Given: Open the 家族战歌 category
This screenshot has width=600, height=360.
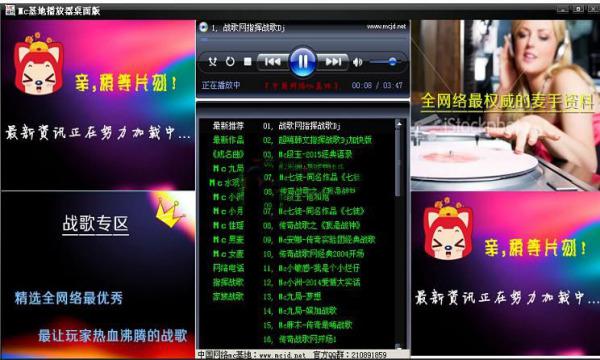Looking at the screenshot, I should [228, 296].
